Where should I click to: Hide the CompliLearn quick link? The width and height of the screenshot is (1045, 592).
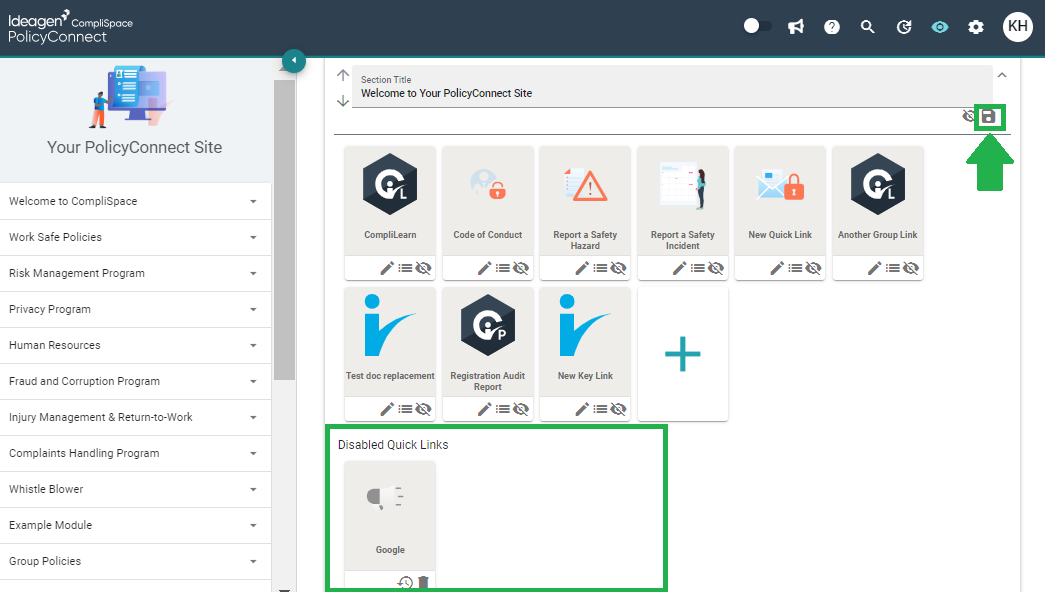(423, 268)
